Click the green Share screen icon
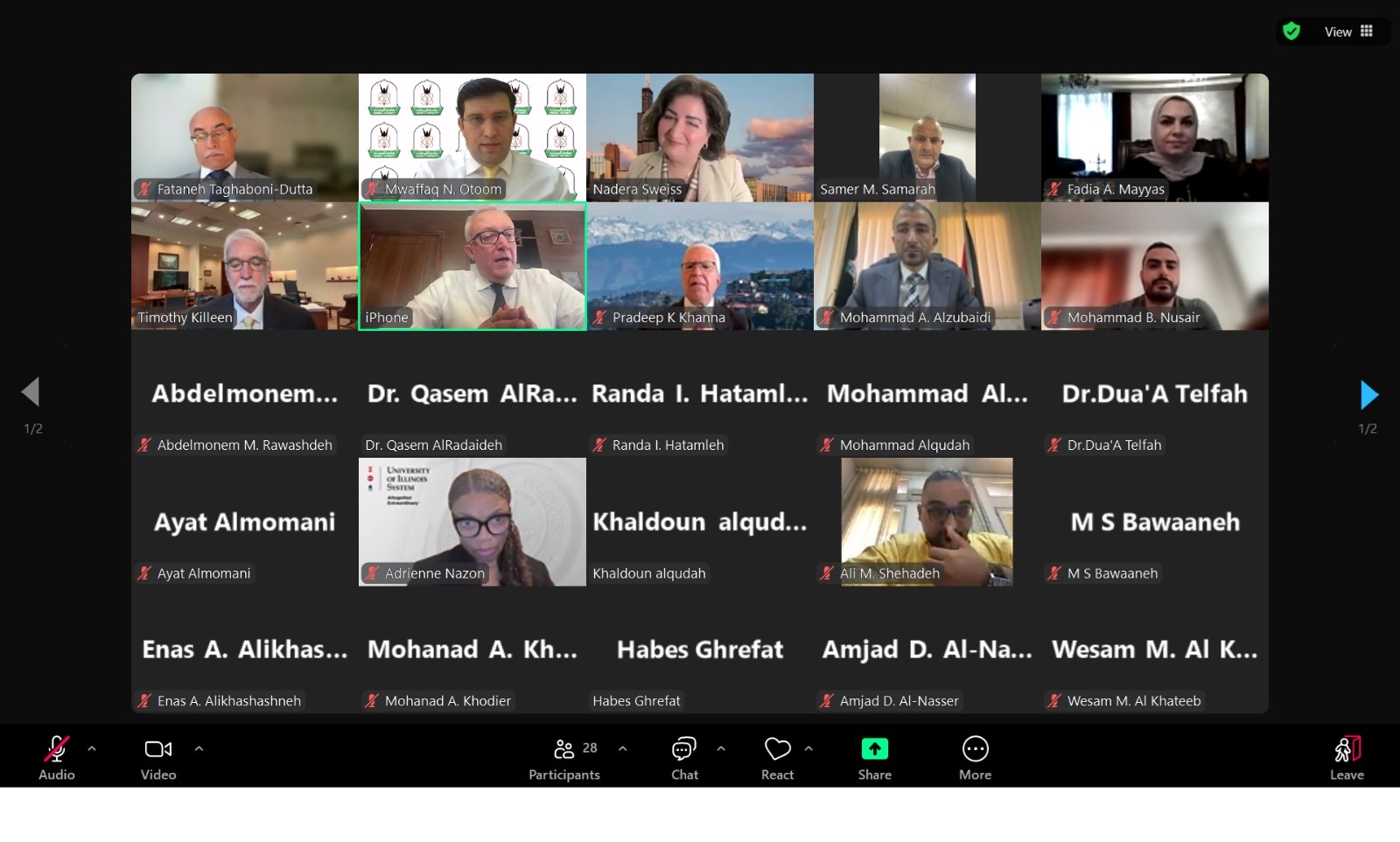 click(874, 749)
